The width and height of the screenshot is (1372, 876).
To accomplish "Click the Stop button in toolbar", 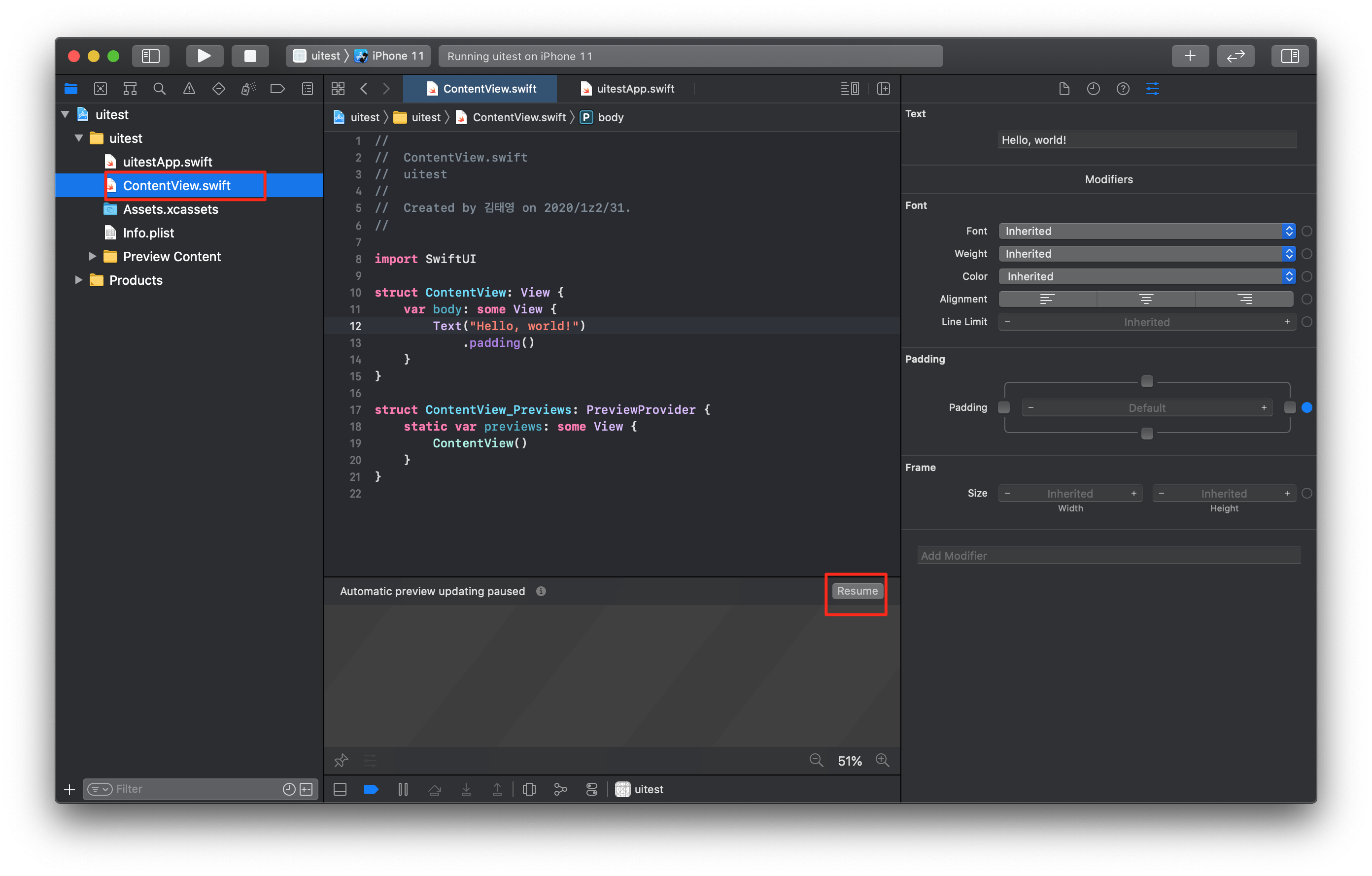I will pyautogui.click(x=250, y=56).
